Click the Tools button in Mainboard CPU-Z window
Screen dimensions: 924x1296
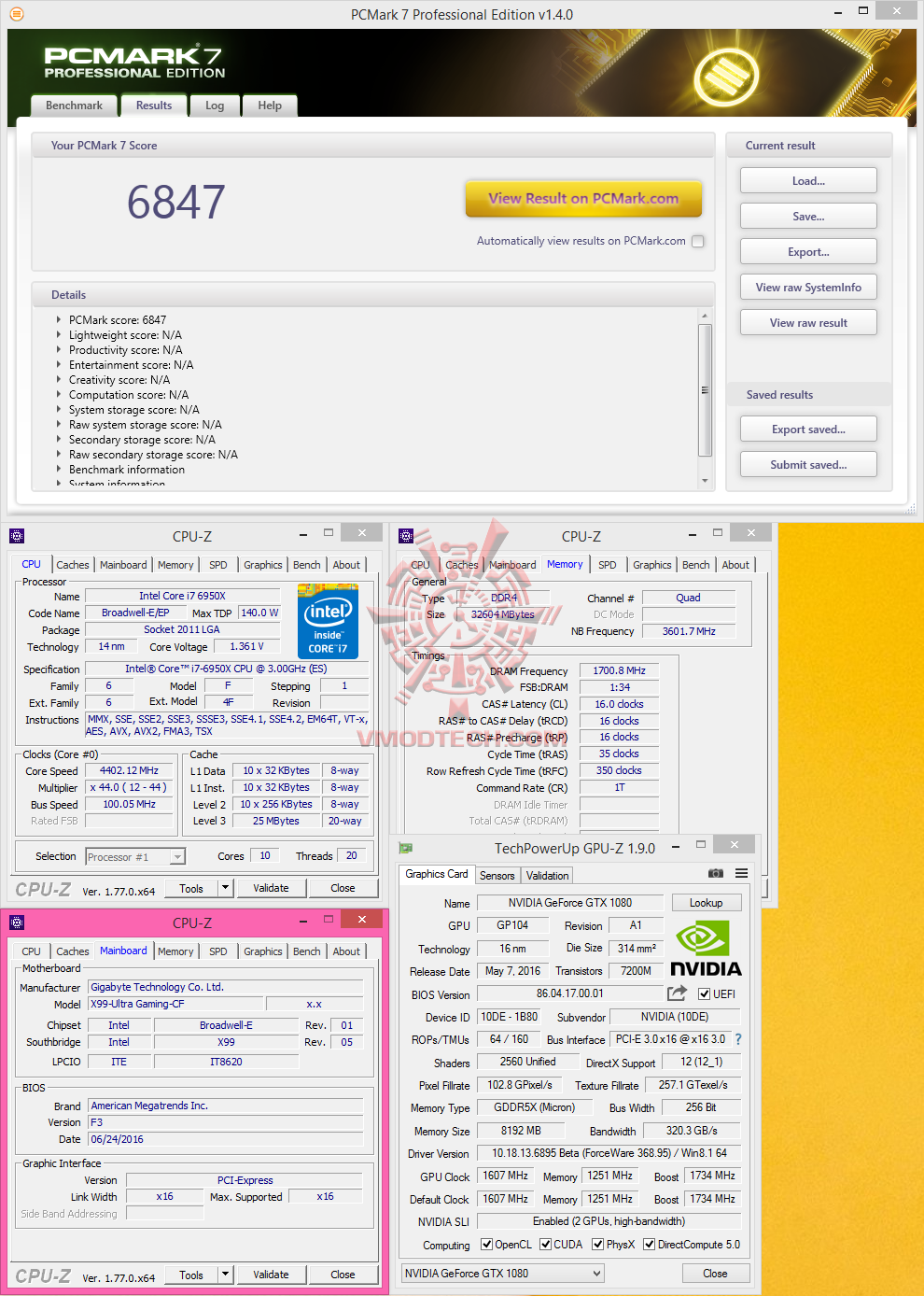coord(191,1275)
